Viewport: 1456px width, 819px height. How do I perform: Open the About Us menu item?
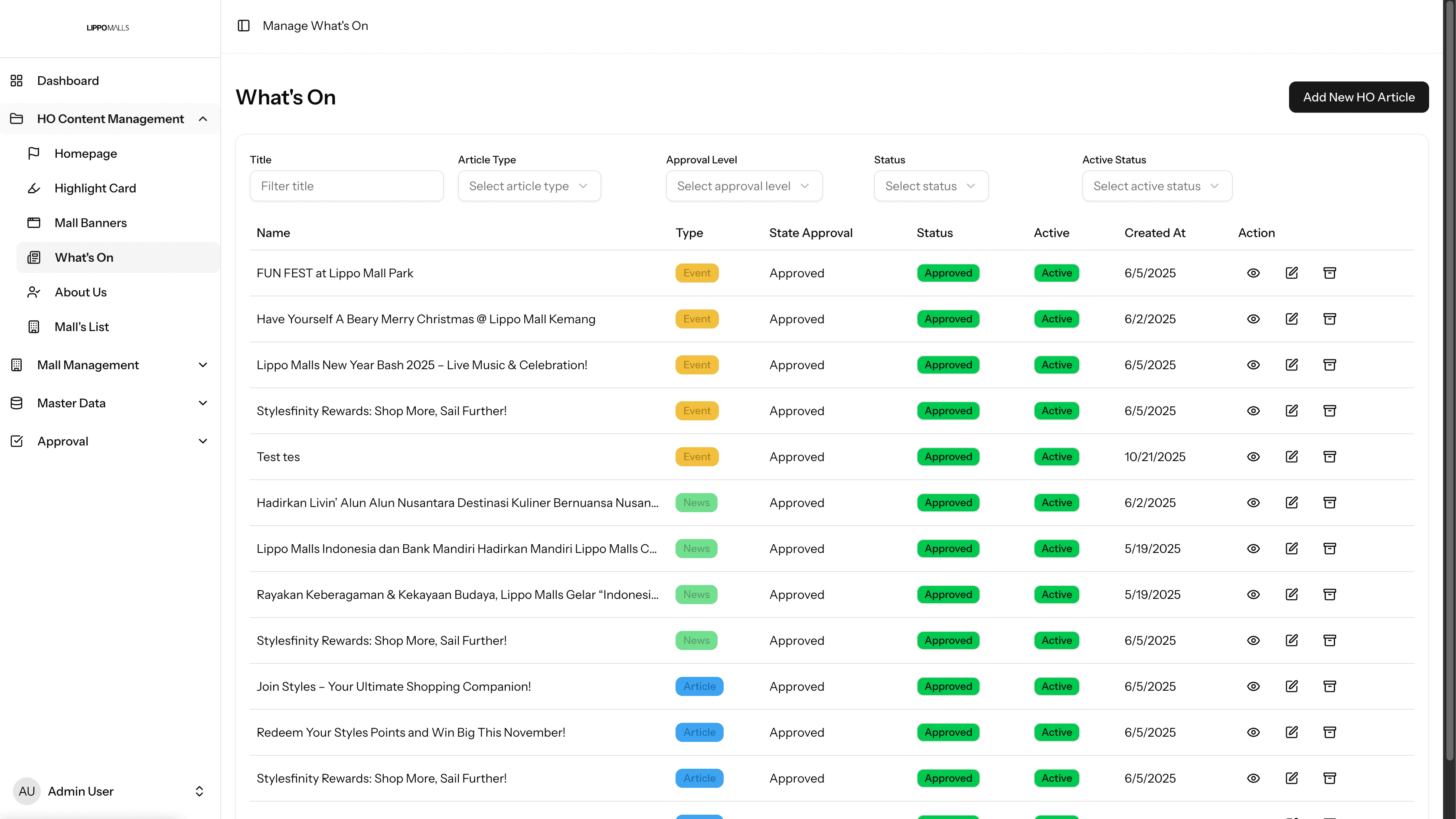[x=118, y=292]
